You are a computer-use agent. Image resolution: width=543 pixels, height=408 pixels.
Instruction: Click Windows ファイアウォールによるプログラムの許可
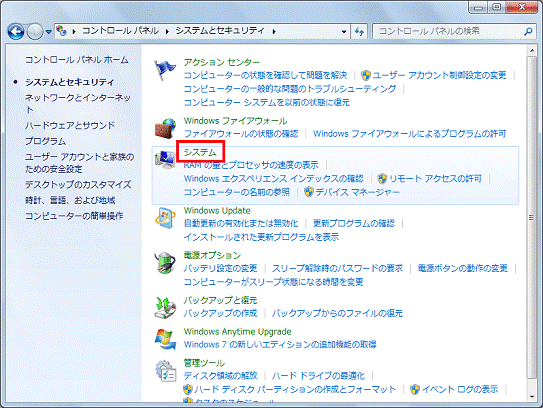pyautogui.click(x=410, y=134)
